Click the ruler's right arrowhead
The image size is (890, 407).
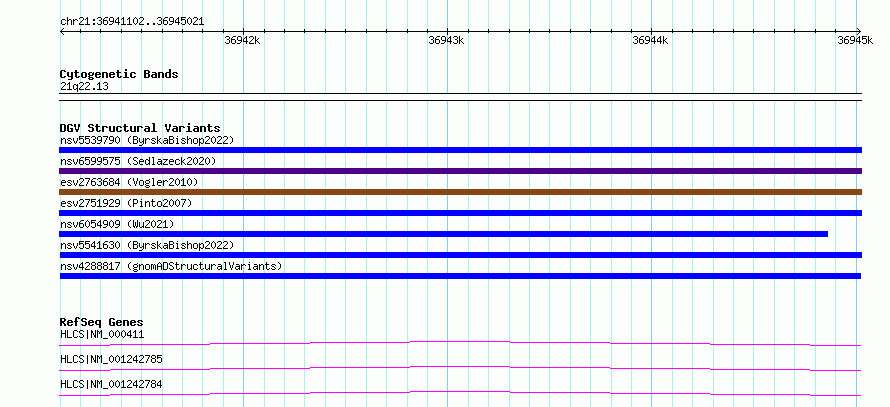(x=859, y=31)
